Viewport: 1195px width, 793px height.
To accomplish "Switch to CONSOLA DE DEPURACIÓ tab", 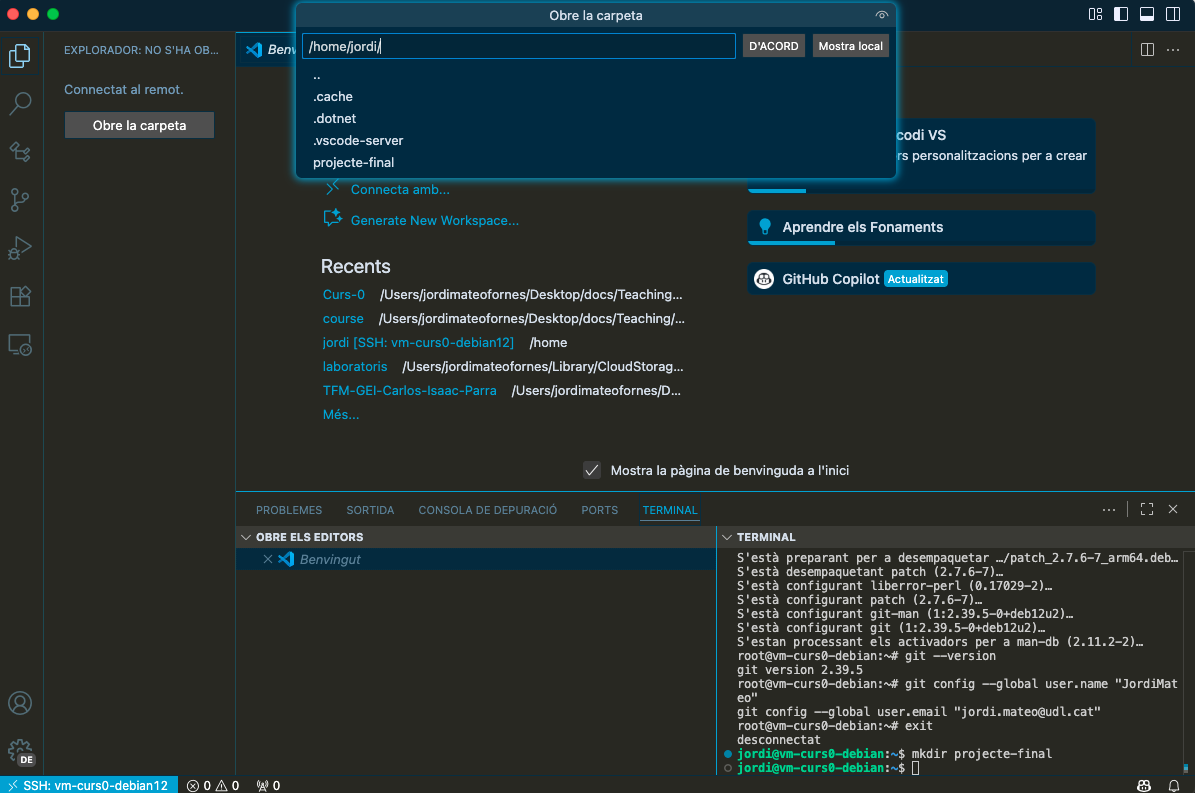I will [x=488, y=510].
